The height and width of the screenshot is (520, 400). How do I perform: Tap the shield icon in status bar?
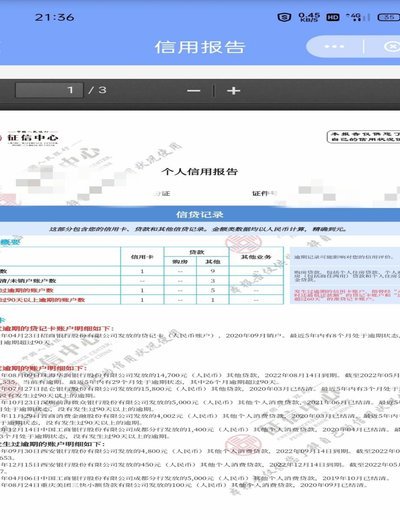tap(284, 17)
